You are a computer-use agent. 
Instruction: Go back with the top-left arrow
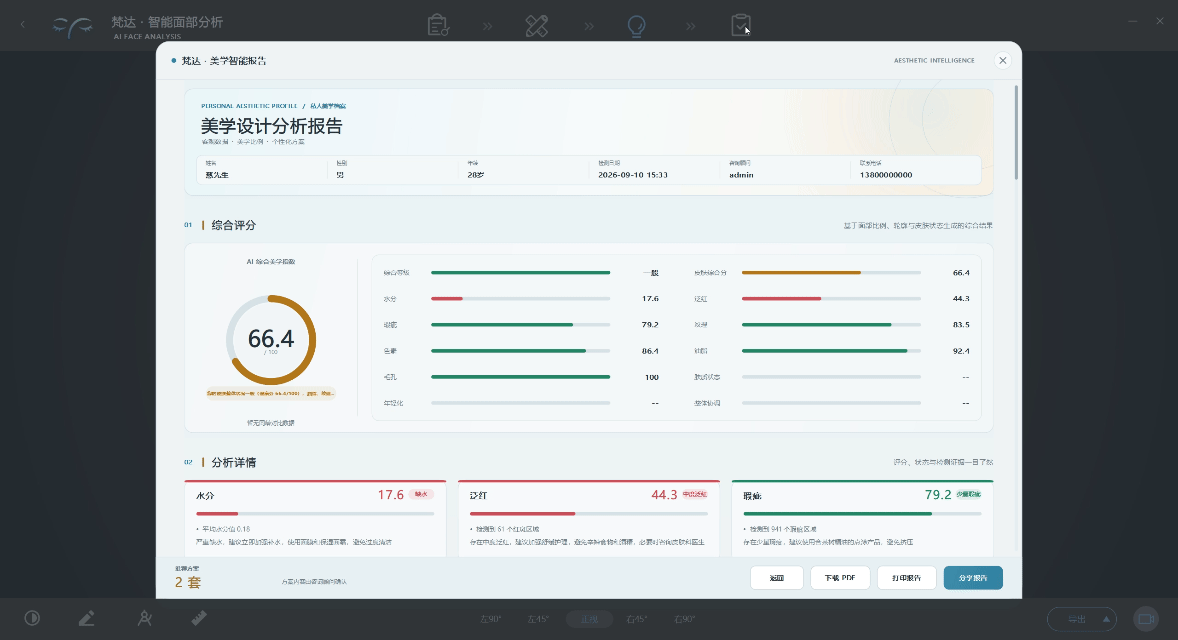point(23,25)
